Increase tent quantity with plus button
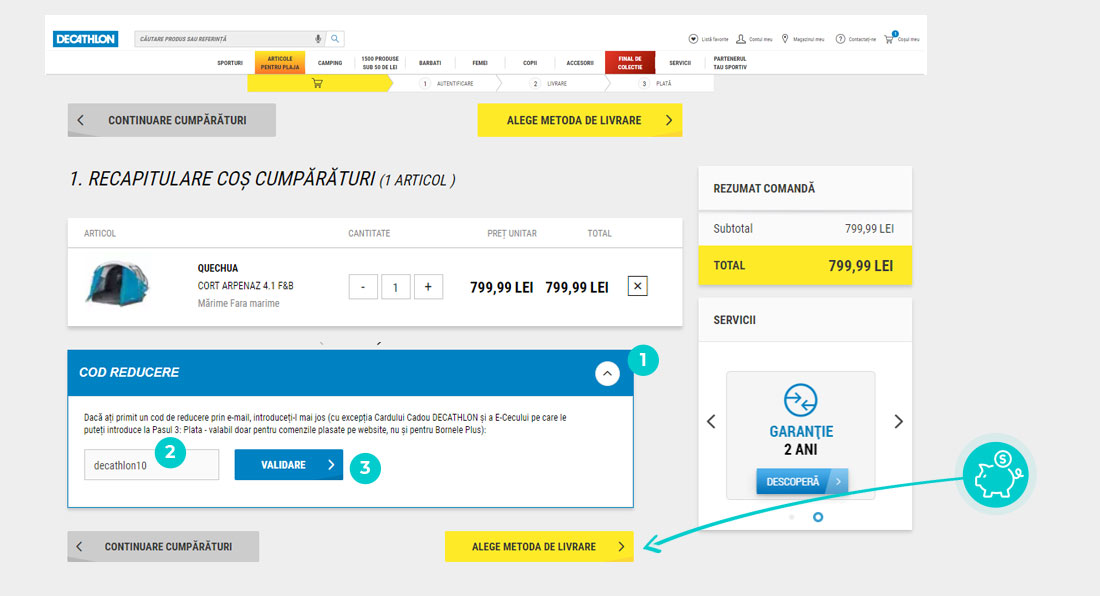1100x596 pixels. [428, 287]
